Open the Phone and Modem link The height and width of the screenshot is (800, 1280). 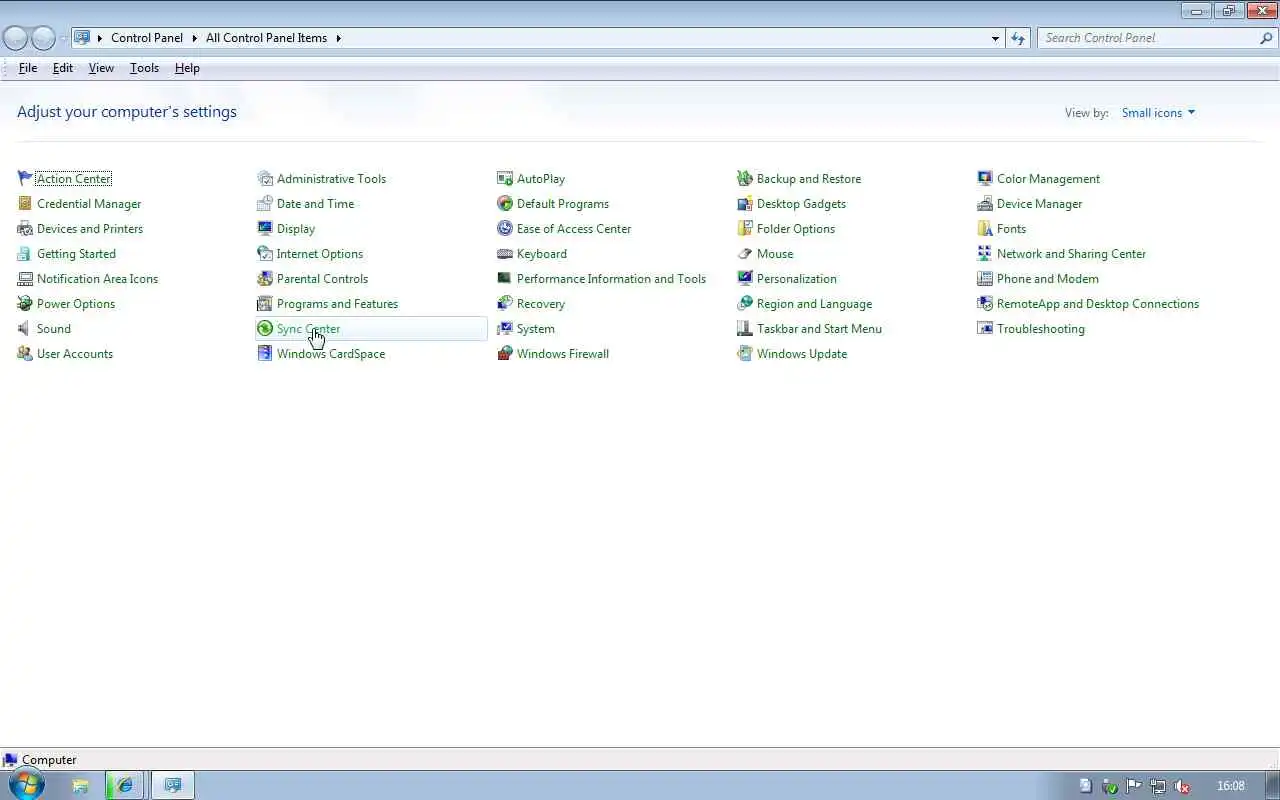click(x=1047, y=279)
